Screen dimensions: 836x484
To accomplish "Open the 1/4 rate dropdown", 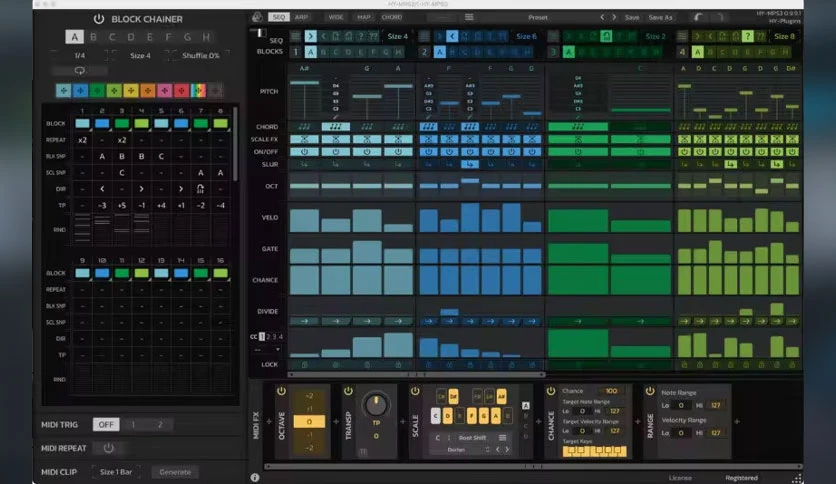I will (x=79, y=55).
